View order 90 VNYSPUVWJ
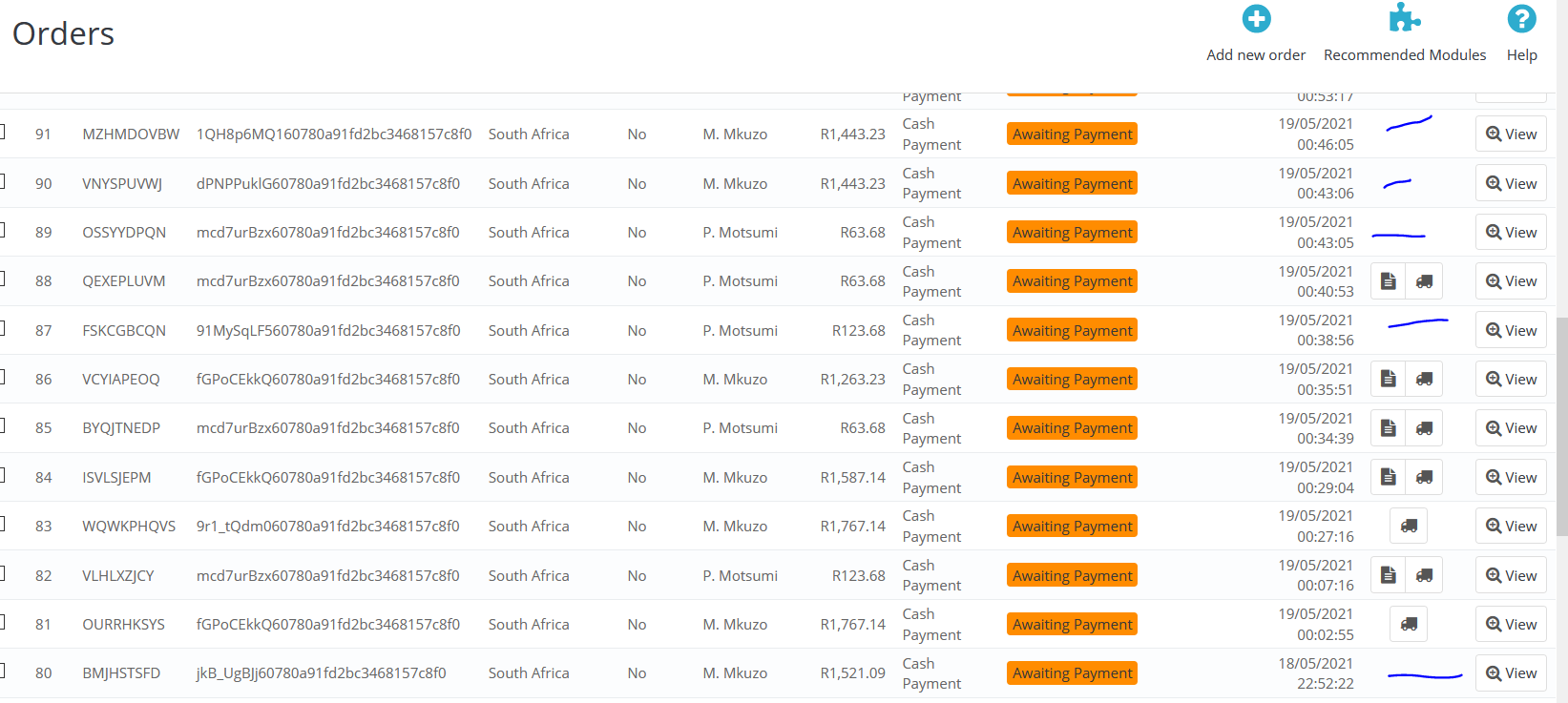 pyautogui.click(x=1511, y=183)
